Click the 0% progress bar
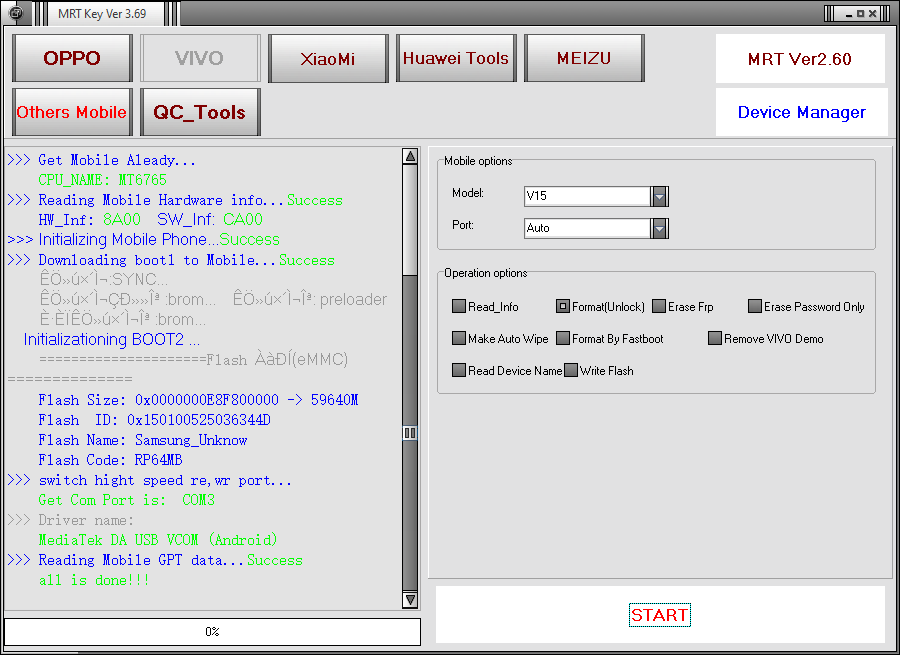Screen dimensions: 900x655 [x=212, y=631]
